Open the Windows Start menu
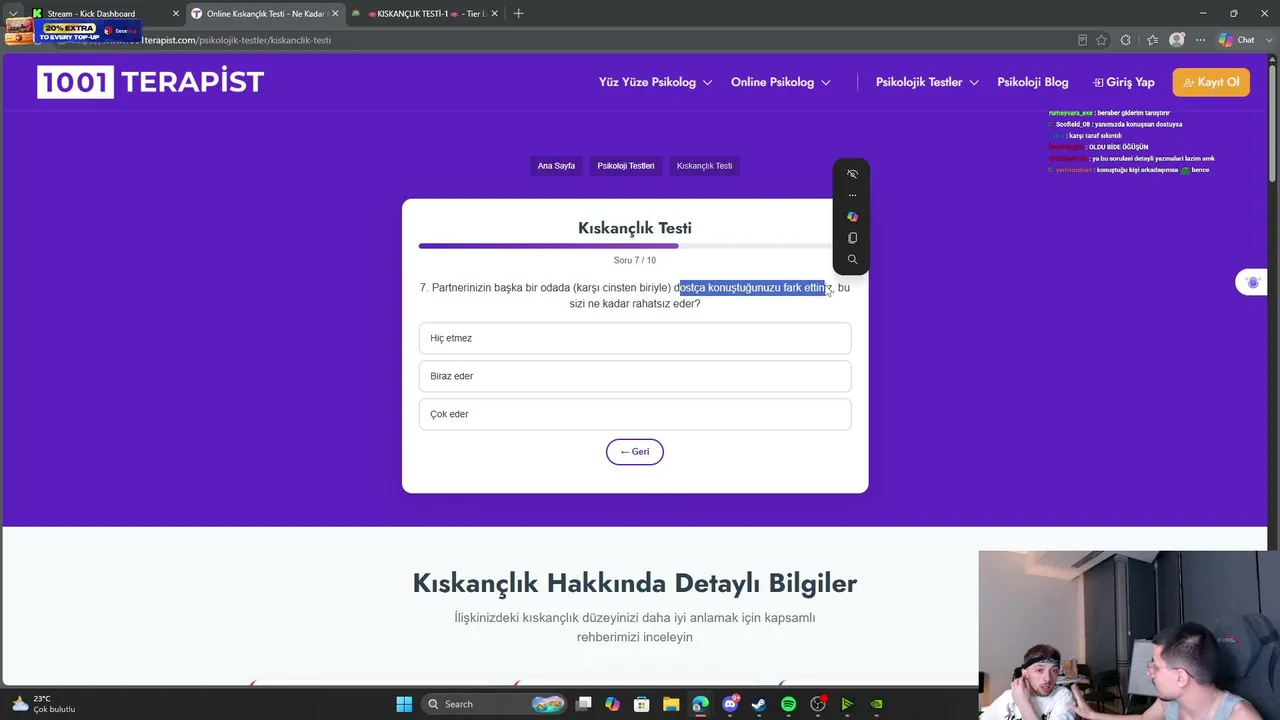The image size is (1280, 720). coord(404,704)
